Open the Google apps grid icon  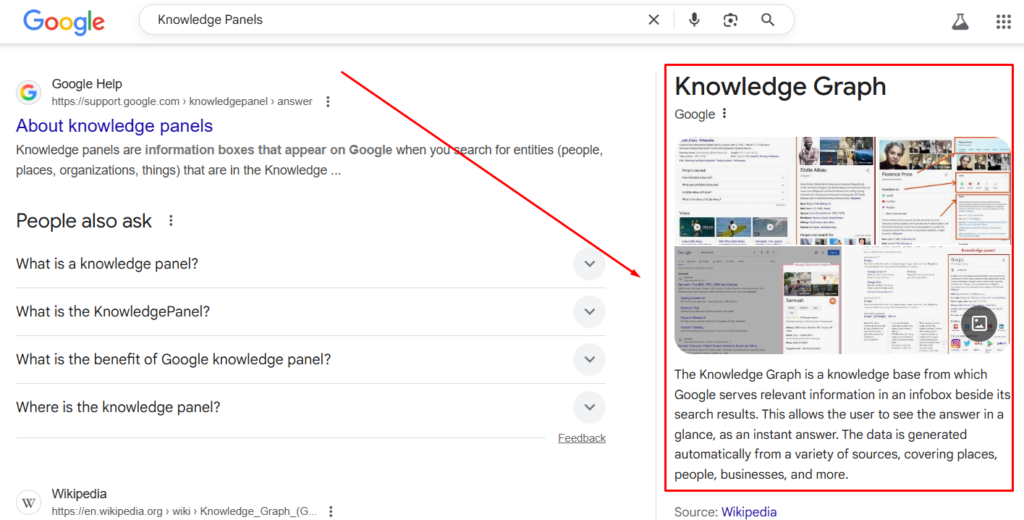1004,22
